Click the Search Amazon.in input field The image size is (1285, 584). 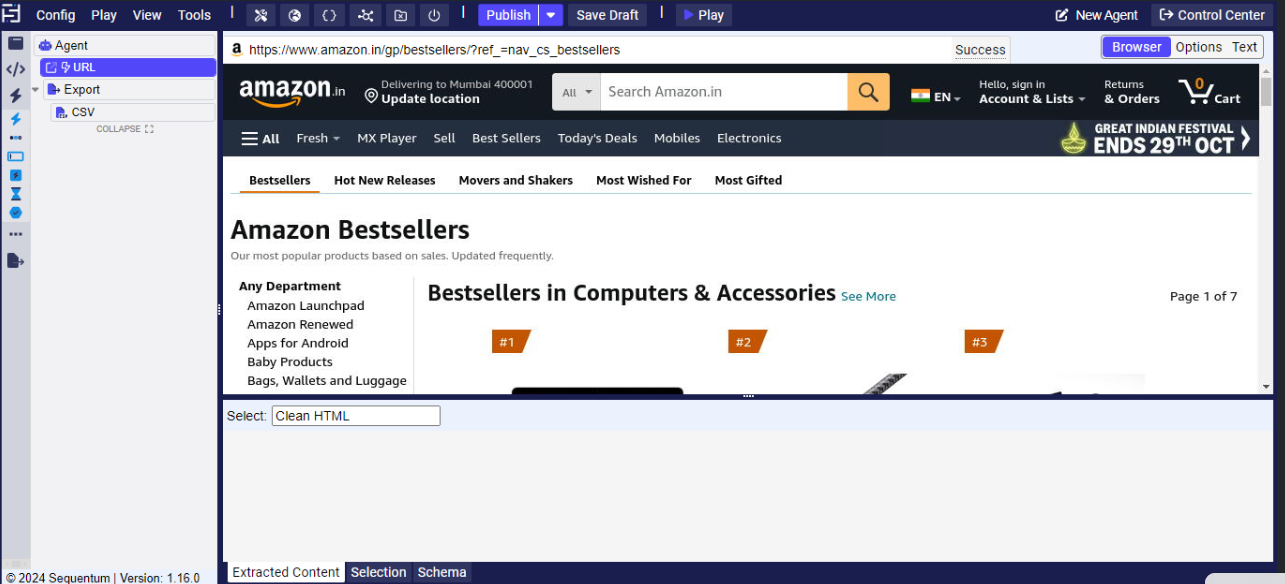click(x=724, y=92)
